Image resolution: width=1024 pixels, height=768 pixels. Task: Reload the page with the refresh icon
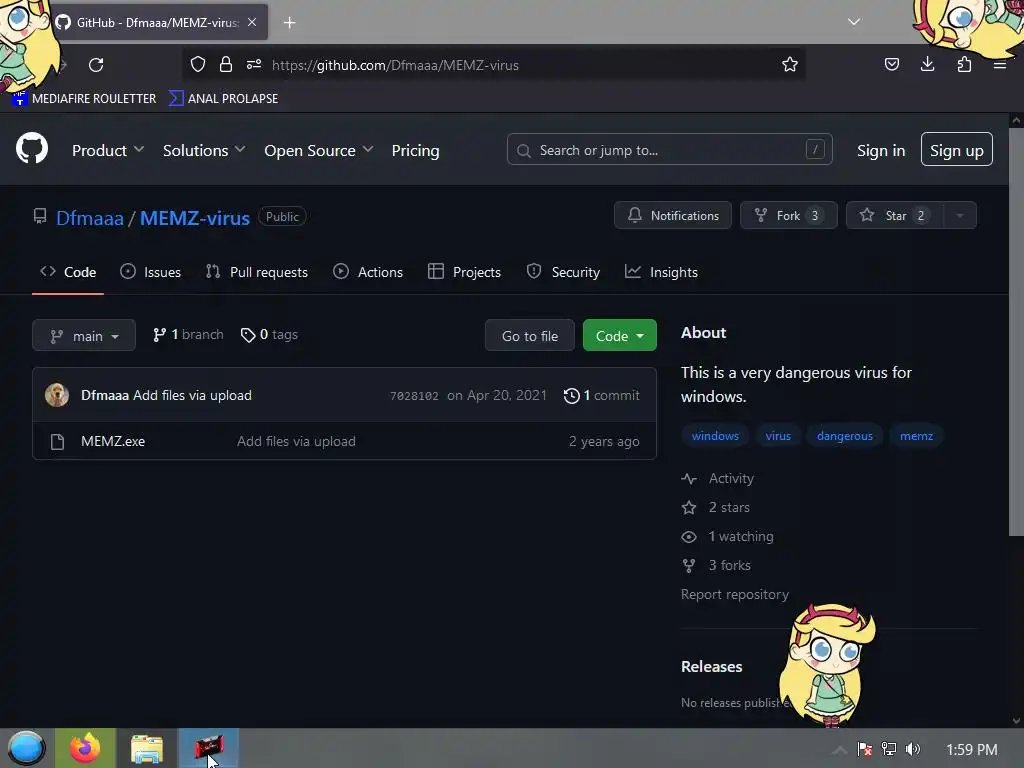coord(96,65)
